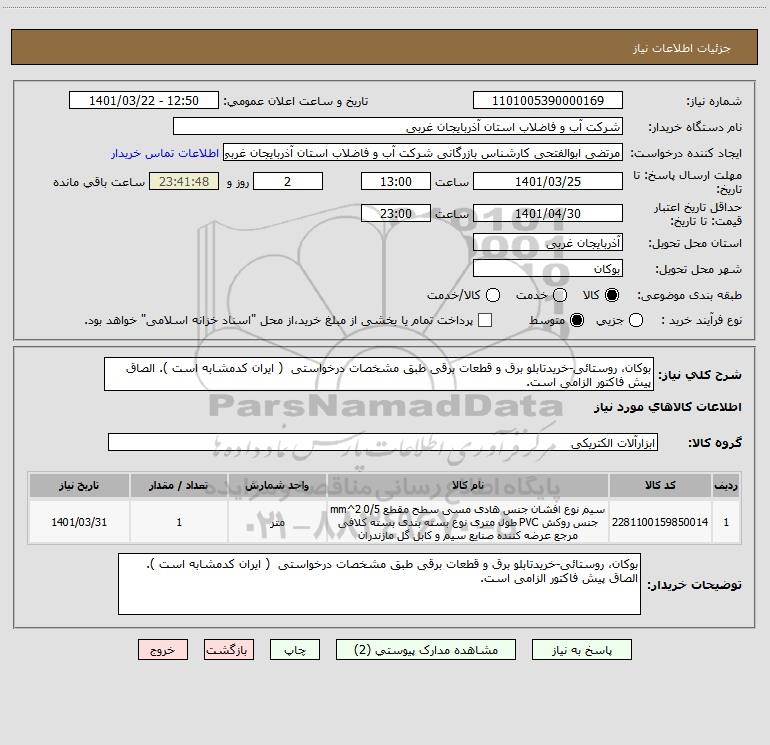770x745 pixels.
Task: Click the جزئیات اطلاعات نیاز header title
Action: pyautogui.click(x=682, y=48)
